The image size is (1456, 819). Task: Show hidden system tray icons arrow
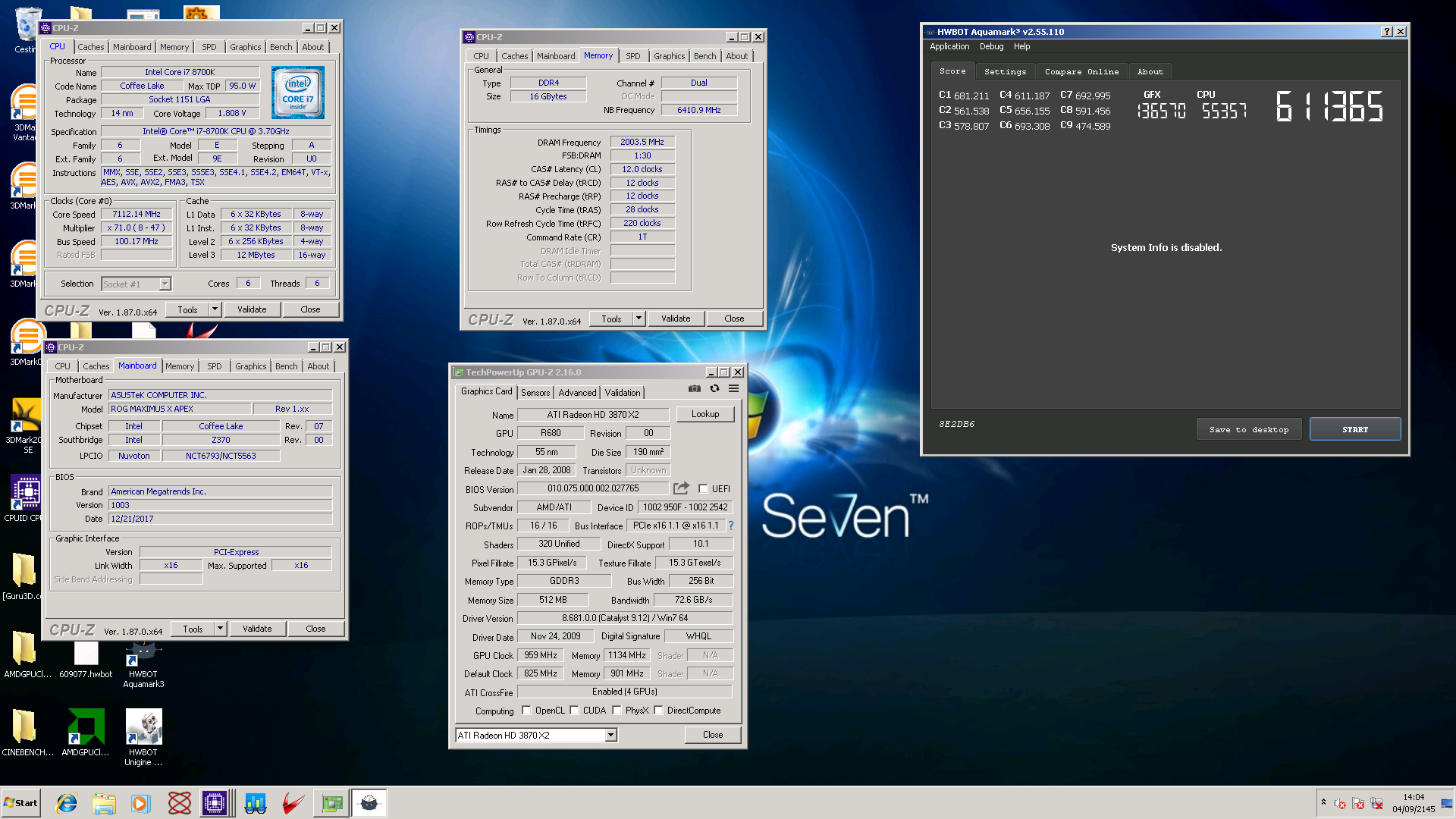[x=1323, y=802]
